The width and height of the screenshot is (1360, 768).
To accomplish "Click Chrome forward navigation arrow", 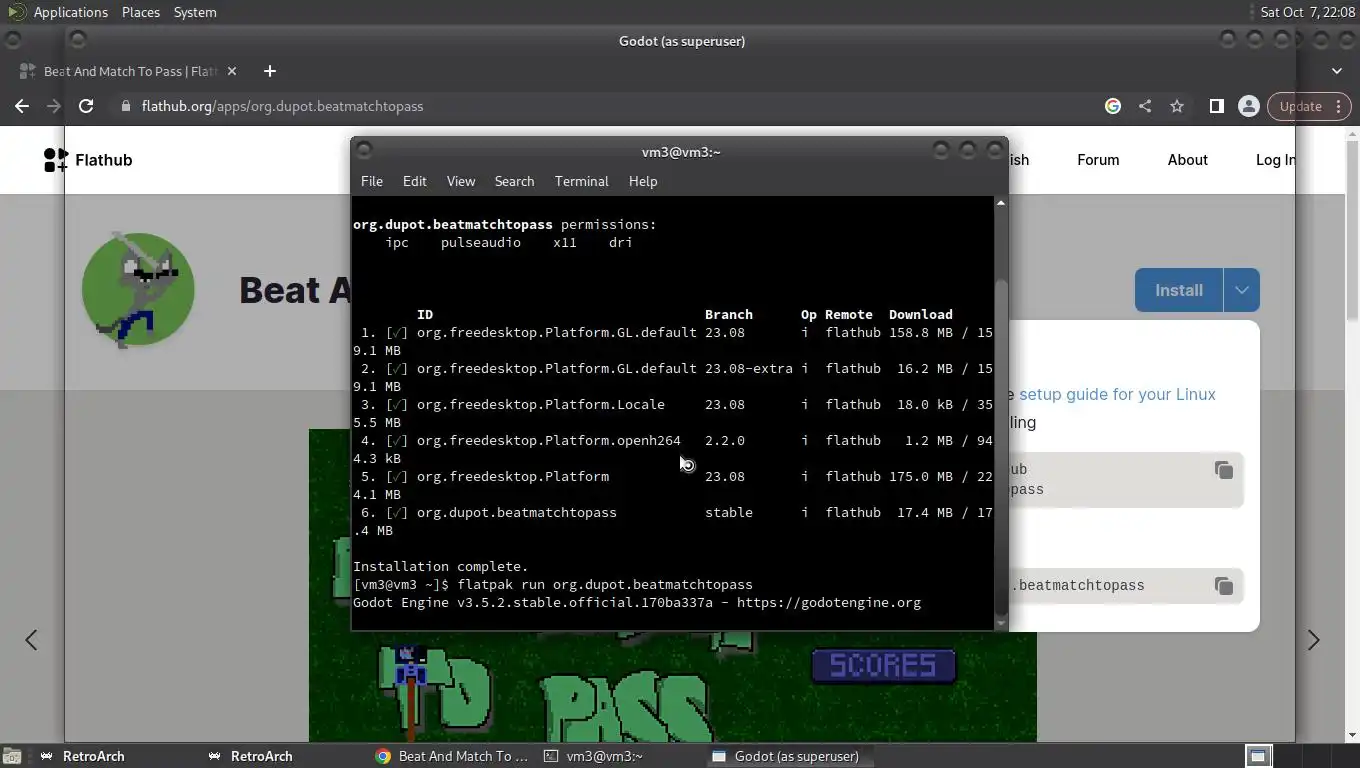I will 54,106.
